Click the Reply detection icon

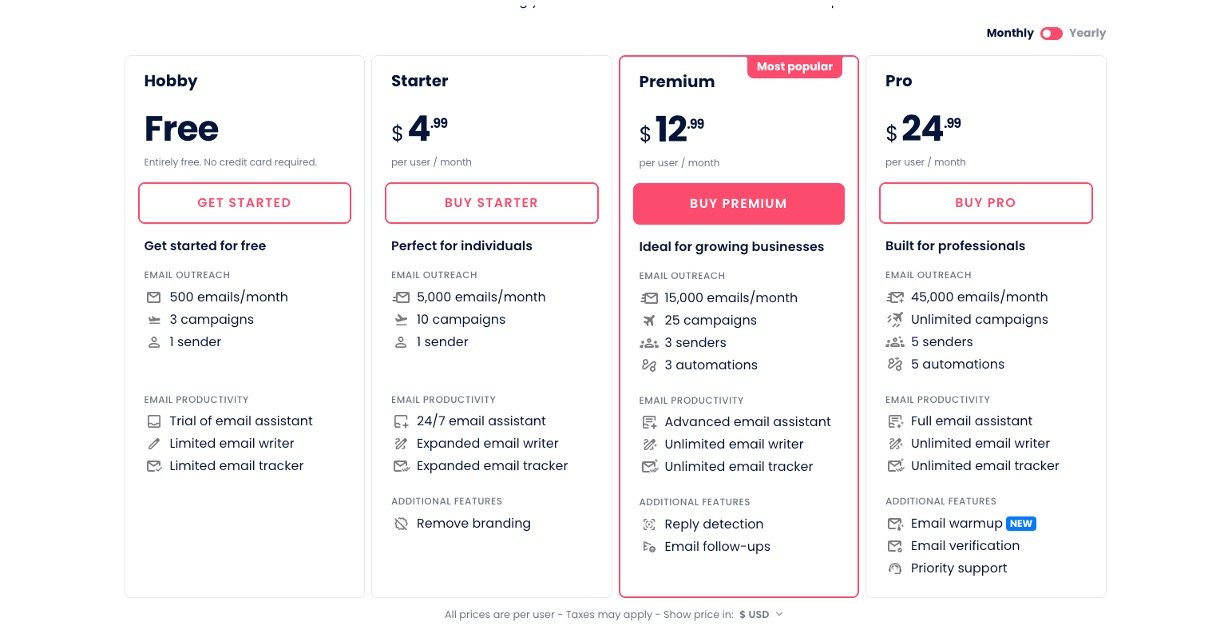[649, 525]
